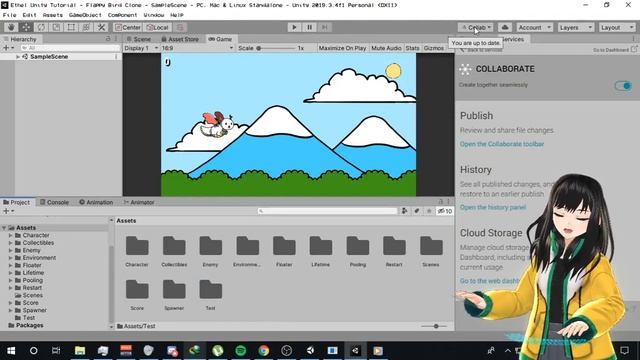Open the Layout dropdown
The height and width of the screenshot is (360, 640).
617,27
